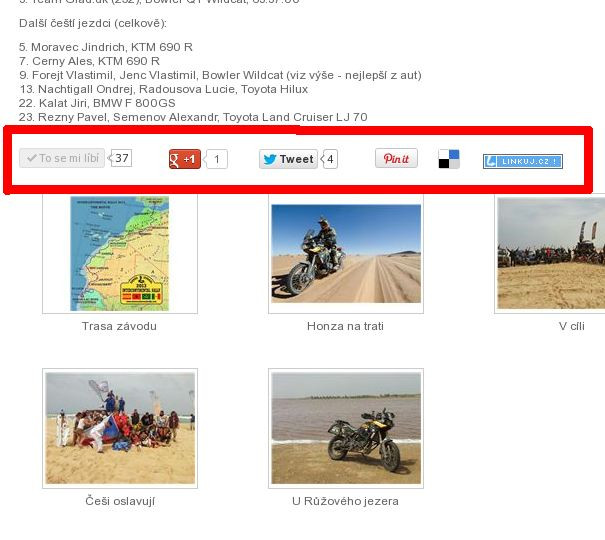The width and height of the screenshot is (605, 540).
Task: Click the 'U Růžového jezera' caption
Action: click(345, 501)
